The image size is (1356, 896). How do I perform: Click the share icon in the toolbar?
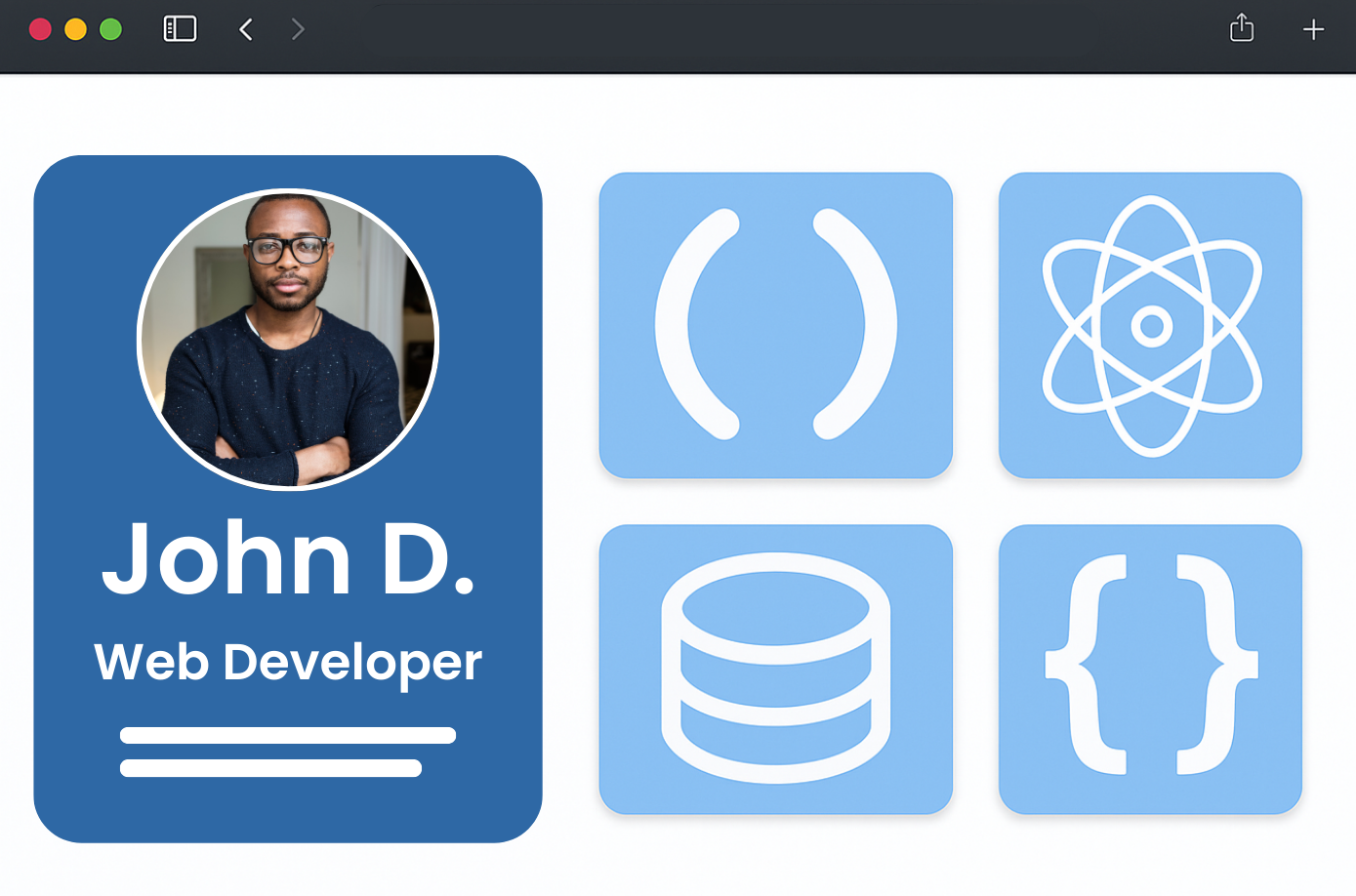(1241, 28)
